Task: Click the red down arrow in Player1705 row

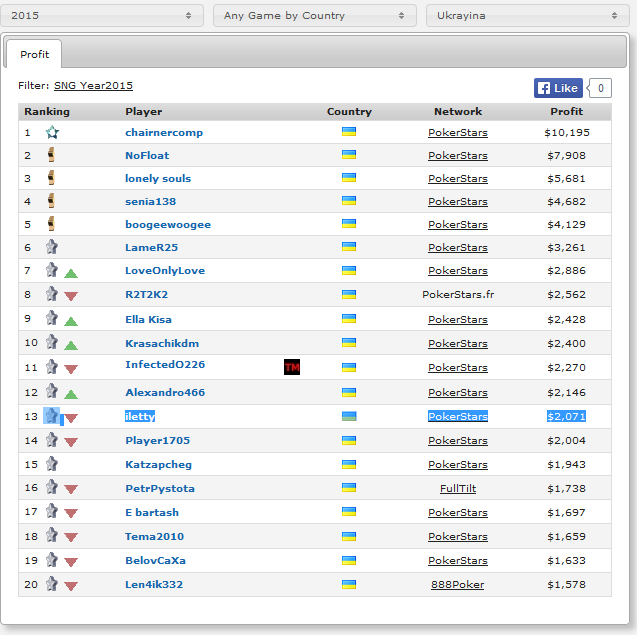Action: coord(71,442)
